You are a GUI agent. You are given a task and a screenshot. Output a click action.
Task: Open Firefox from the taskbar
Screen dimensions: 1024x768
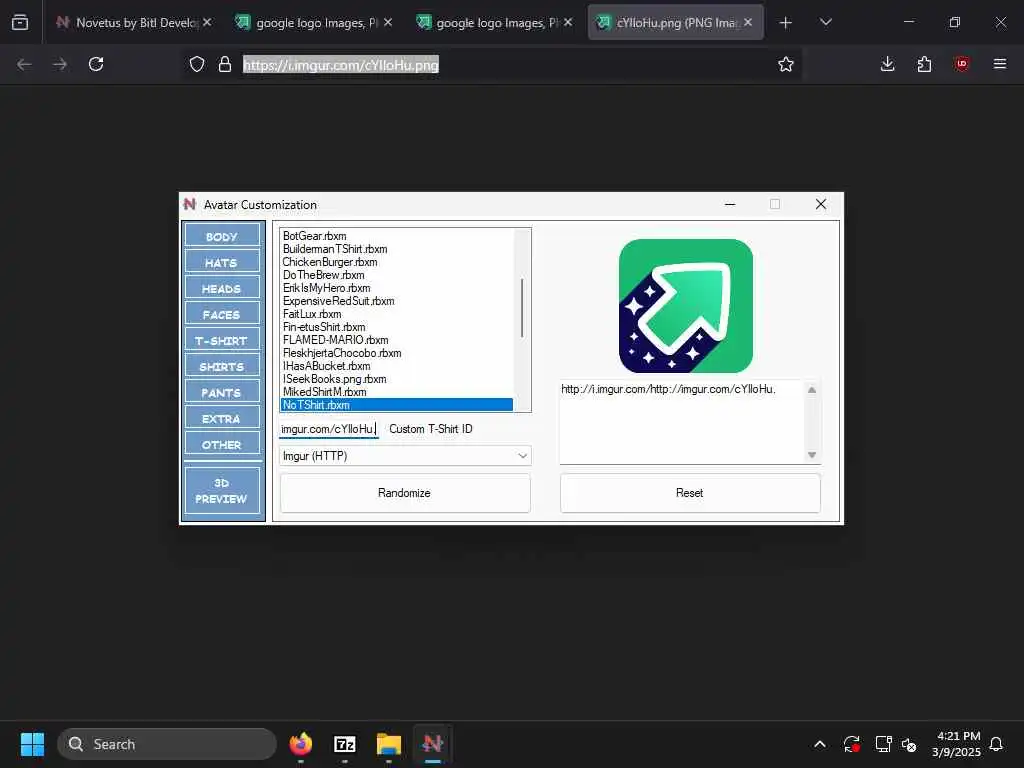click(301, 744)
